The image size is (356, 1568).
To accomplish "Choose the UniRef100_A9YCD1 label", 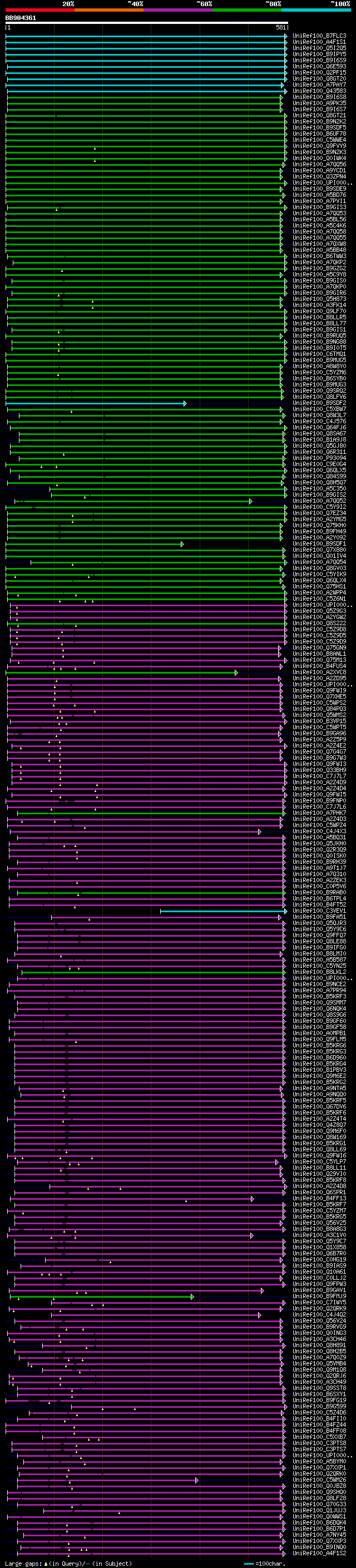I will click(319, 170).
